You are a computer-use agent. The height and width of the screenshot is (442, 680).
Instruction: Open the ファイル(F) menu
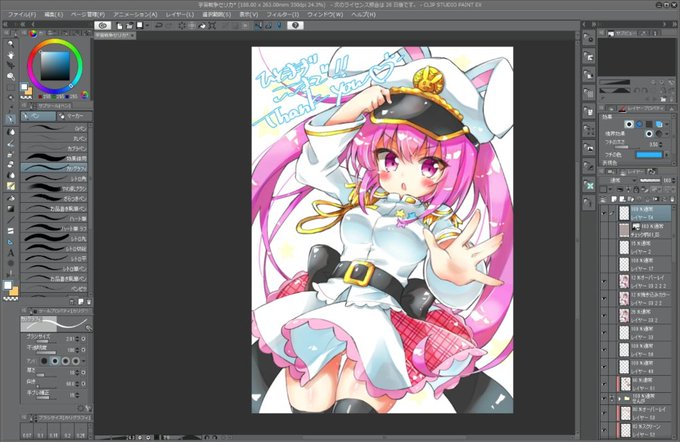coord(22,14)
